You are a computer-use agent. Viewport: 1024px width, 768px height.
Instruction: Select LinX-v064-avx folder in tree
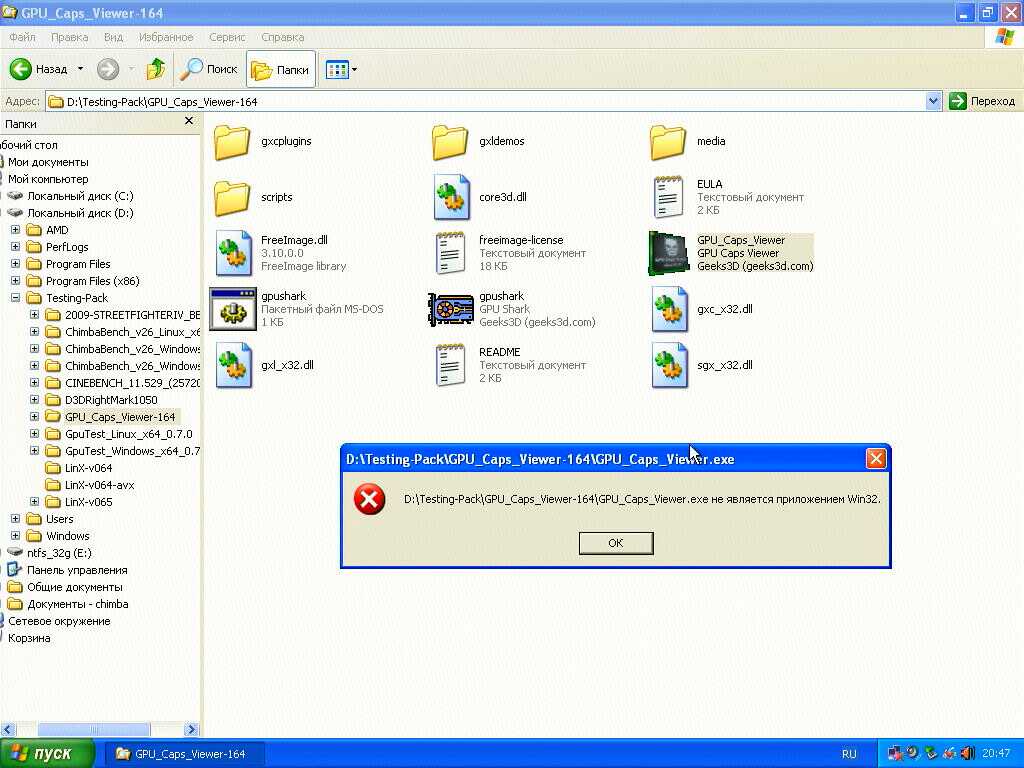point(99,485)
